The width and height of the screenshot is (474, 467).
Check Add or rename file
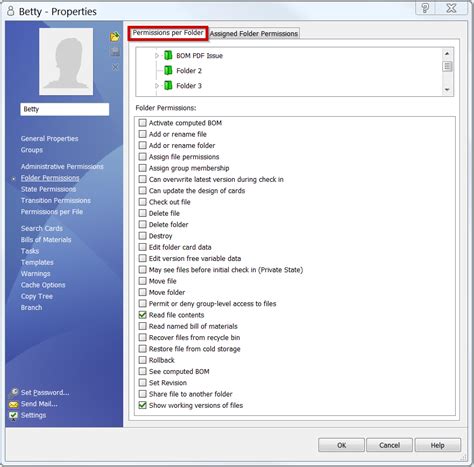pyautogui.click(x=143, y=134)
